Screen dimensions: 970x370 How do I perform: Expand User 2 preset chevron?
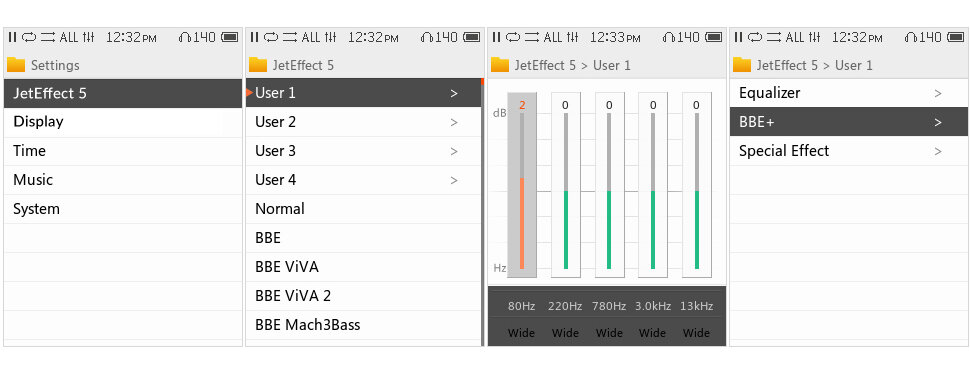[x=454, y=123]
